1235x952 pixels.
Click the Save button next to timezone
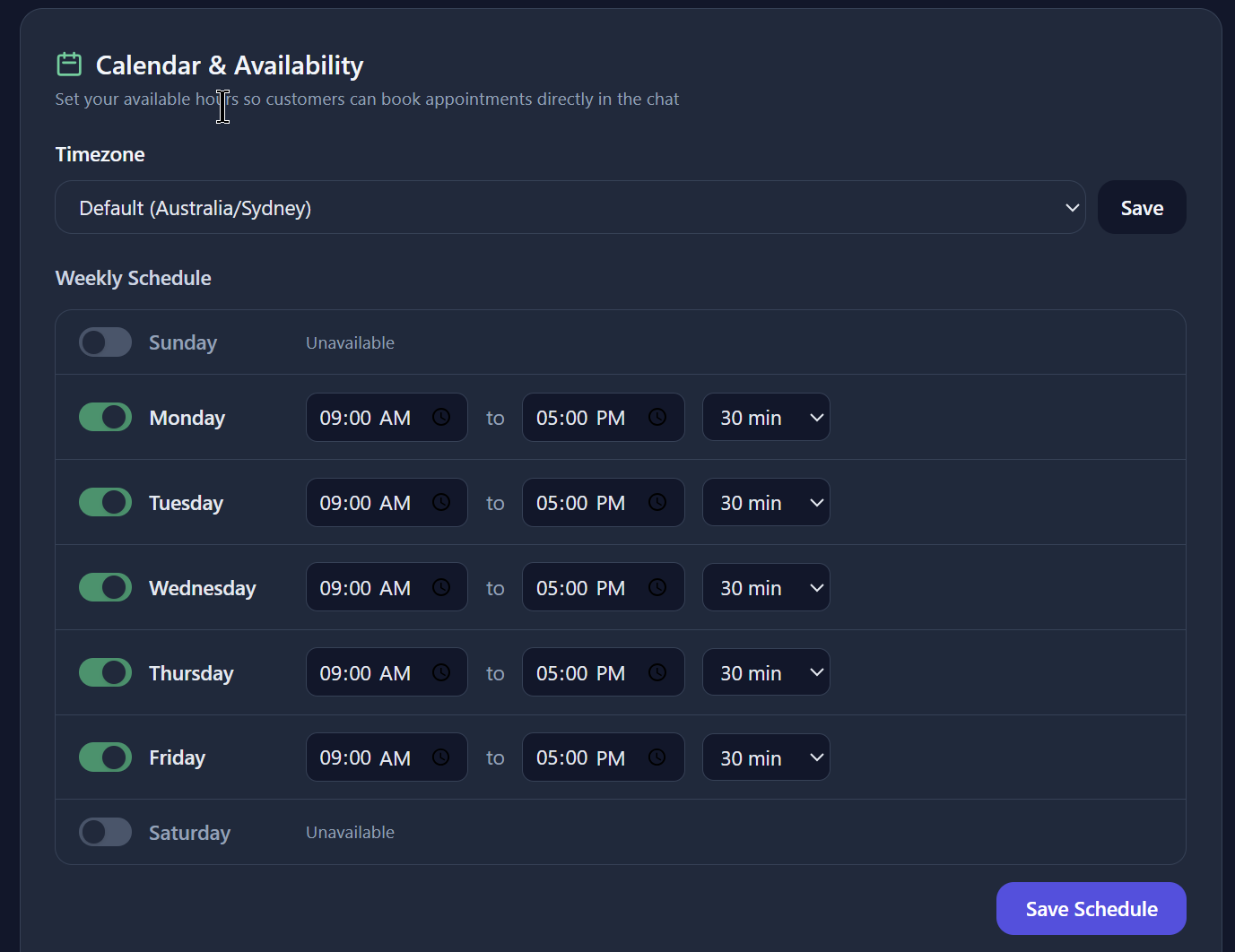(1141, 207)
